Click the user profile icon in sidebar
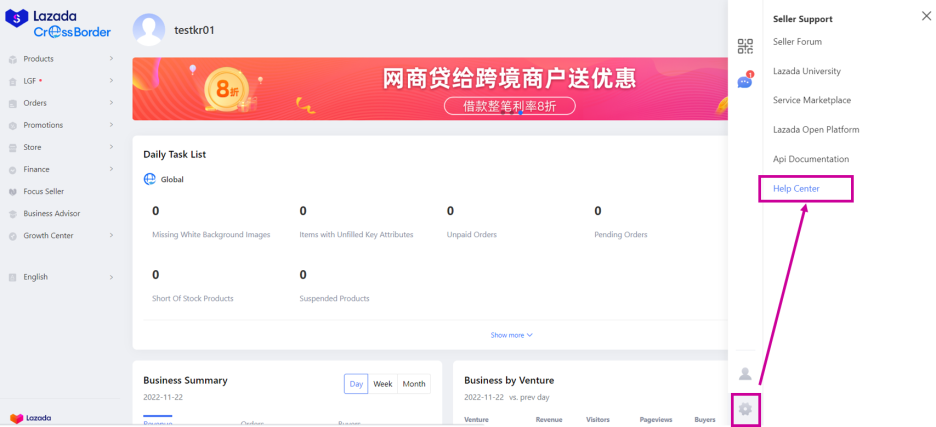 [745, 374]
